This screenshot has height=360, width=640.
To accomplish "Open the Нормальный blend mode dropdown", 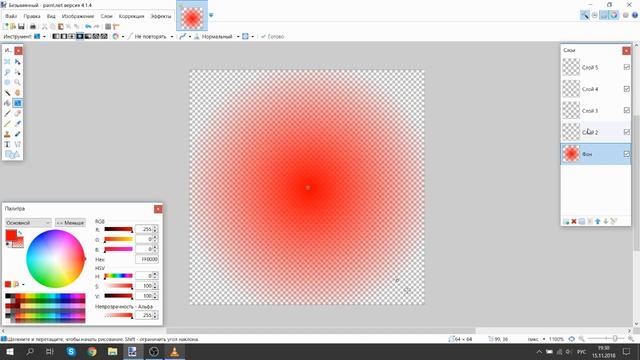I will [x=238, y=36].
